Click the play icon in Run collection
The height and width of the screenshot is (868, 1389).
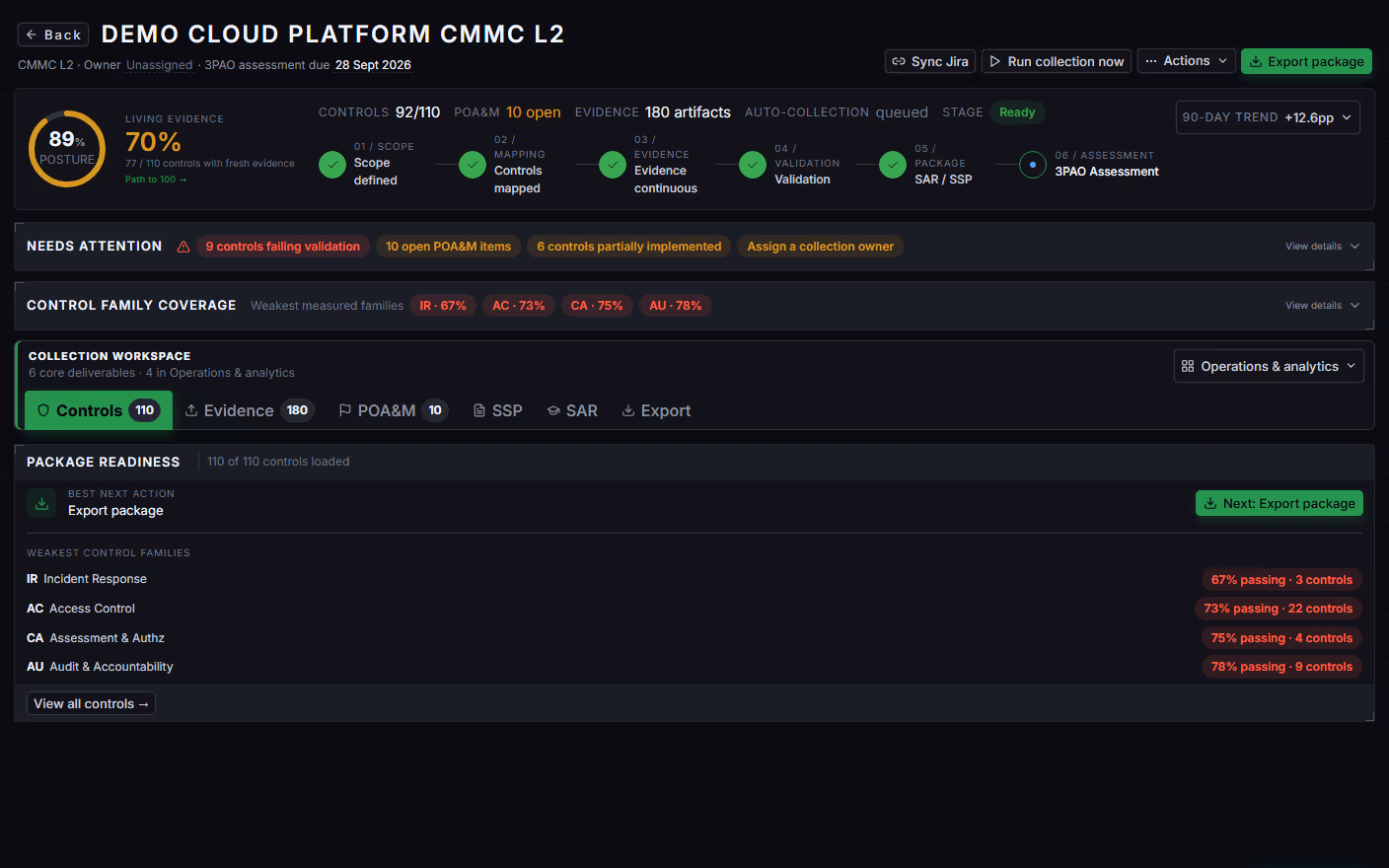[995, 61]
